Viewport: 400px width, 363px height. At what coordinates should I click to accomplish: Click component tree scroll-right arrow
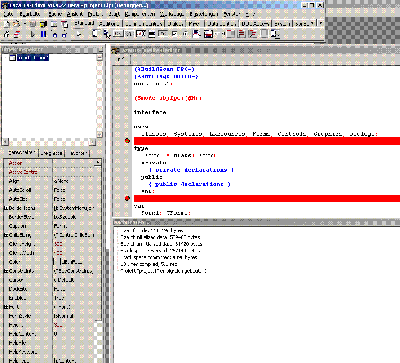pyautogui.click(x=93, y=142)
